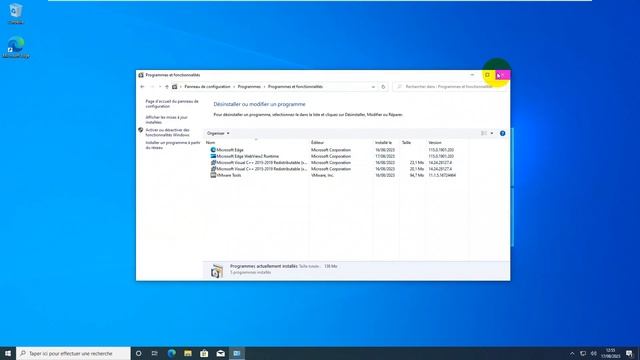The height and width of the screenshot is (360, 640).
Task: Open the Microsoft Edge desktop shortcut
Action: click(x=16, y=47)
